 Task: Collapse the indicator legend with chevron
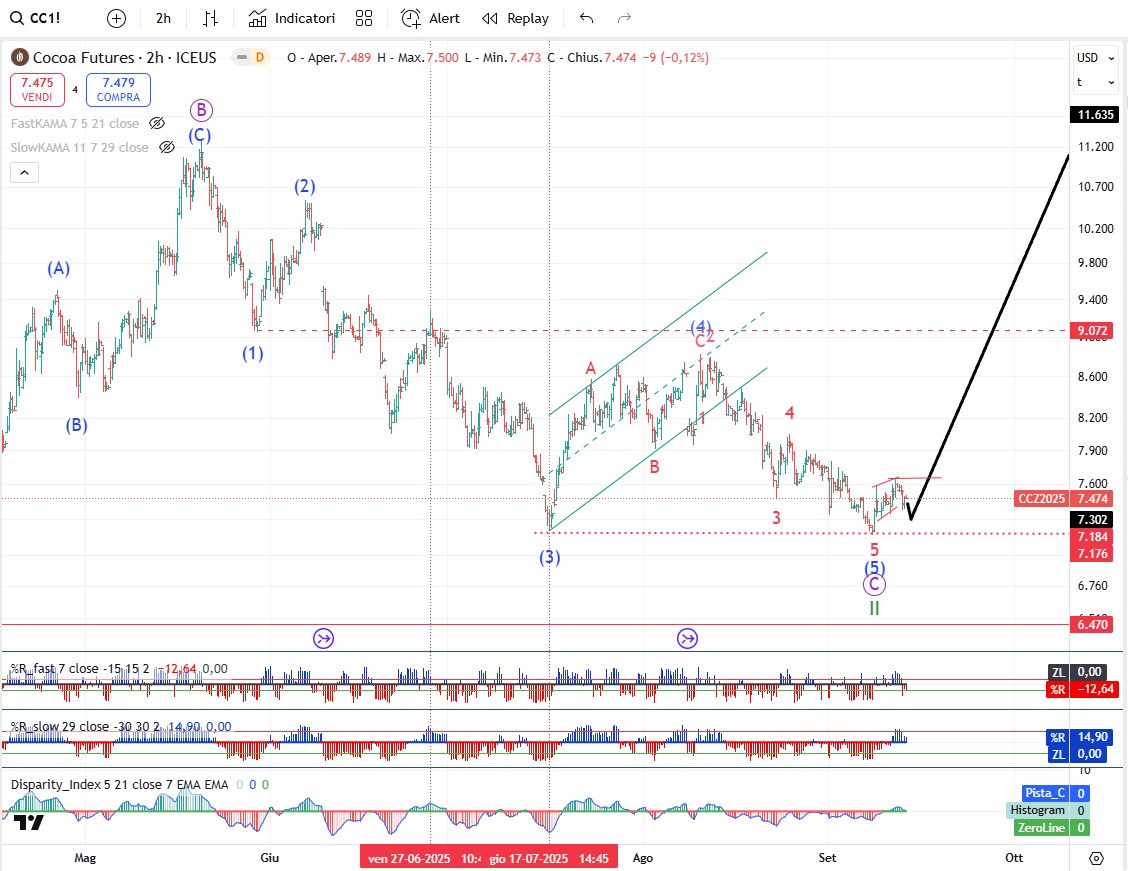click(24, 173)
